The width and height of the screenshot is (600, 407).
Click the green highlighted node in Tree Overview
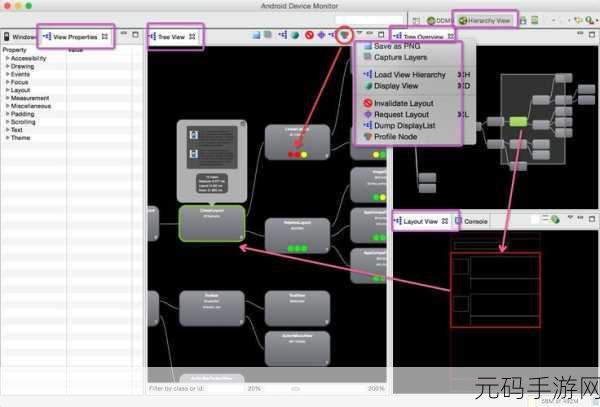coord(518,122)
